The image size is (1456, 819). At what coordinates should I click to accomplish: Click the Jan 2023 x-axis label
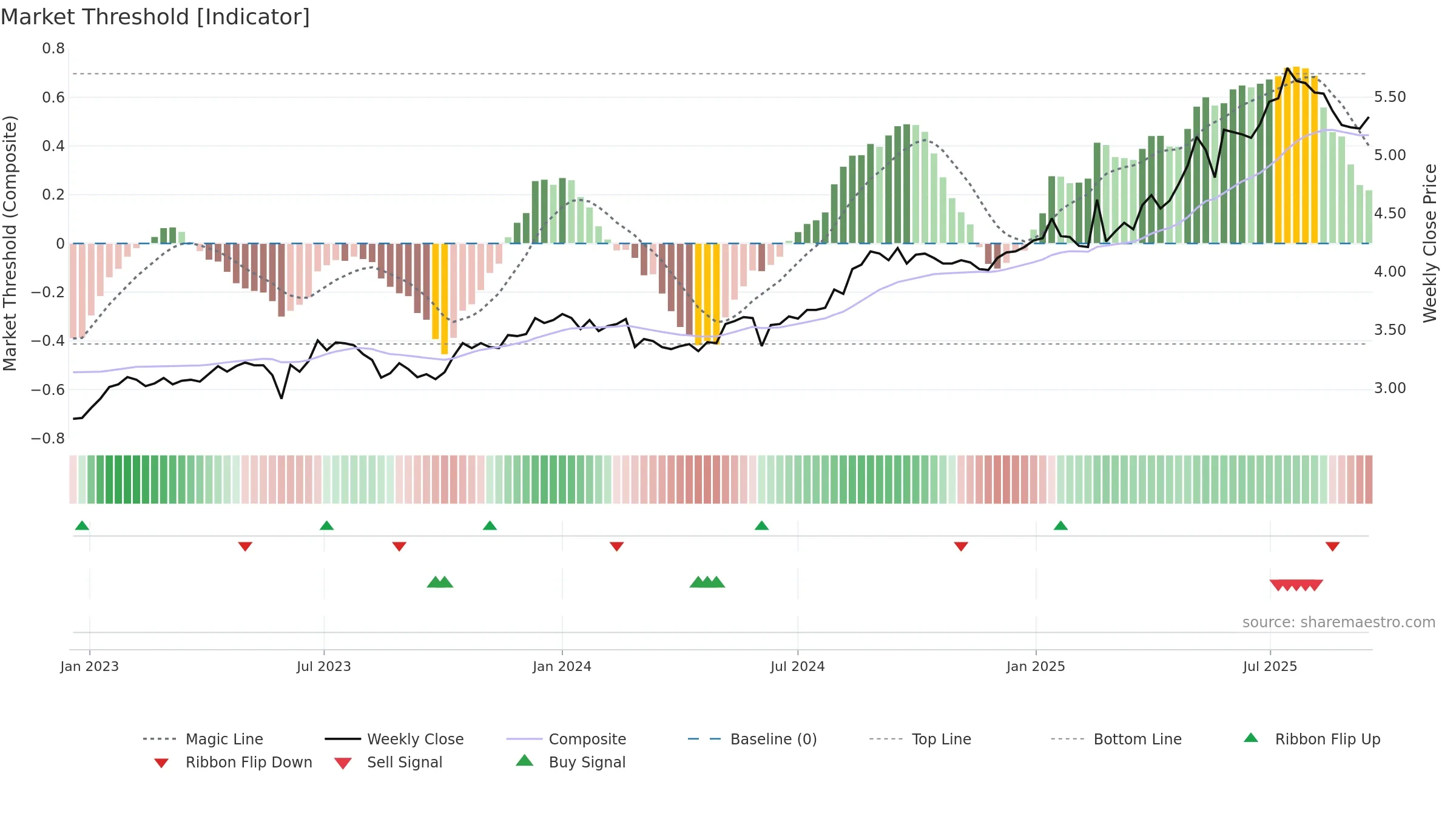pos(90,666)
